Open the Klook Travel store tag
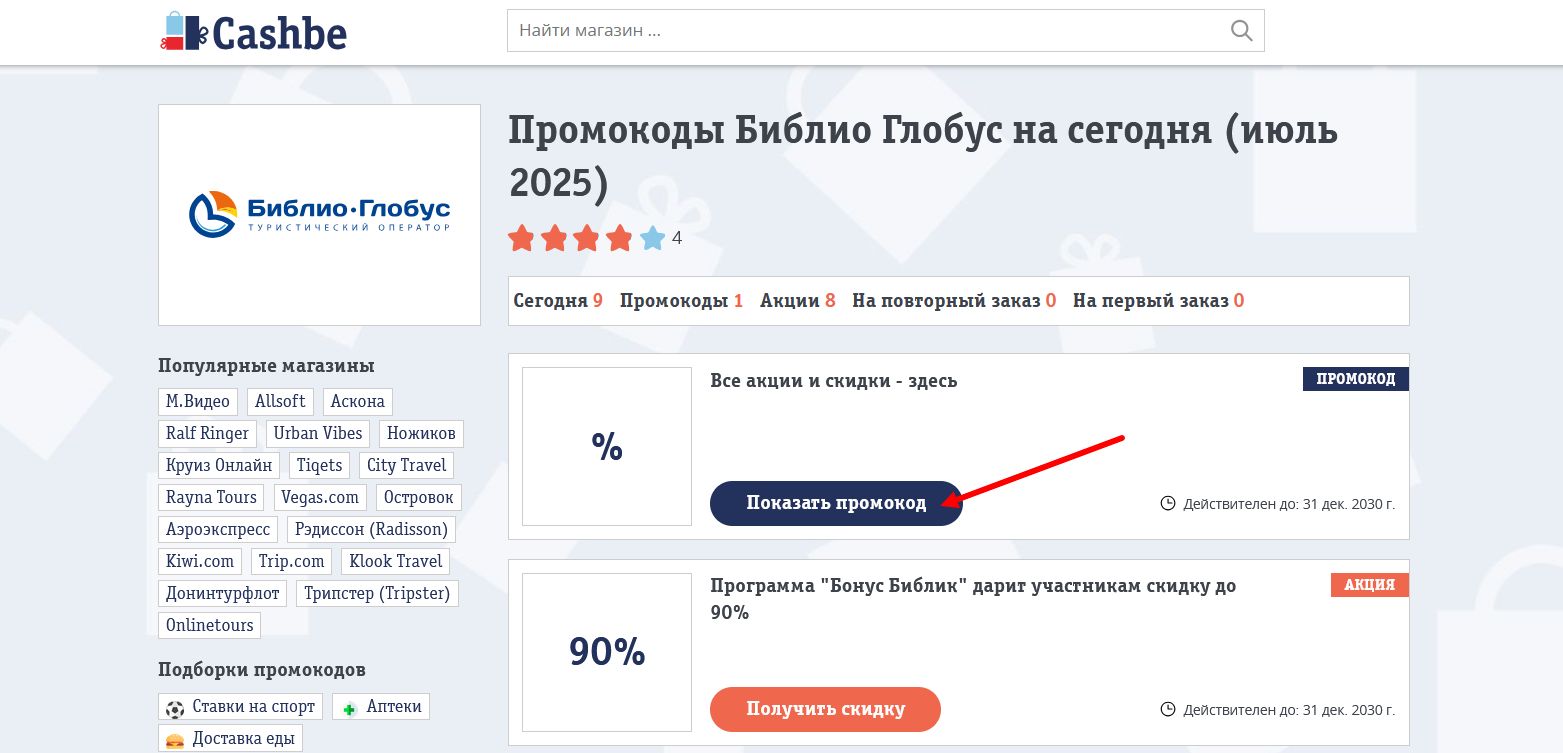 (x=396, y=561)
